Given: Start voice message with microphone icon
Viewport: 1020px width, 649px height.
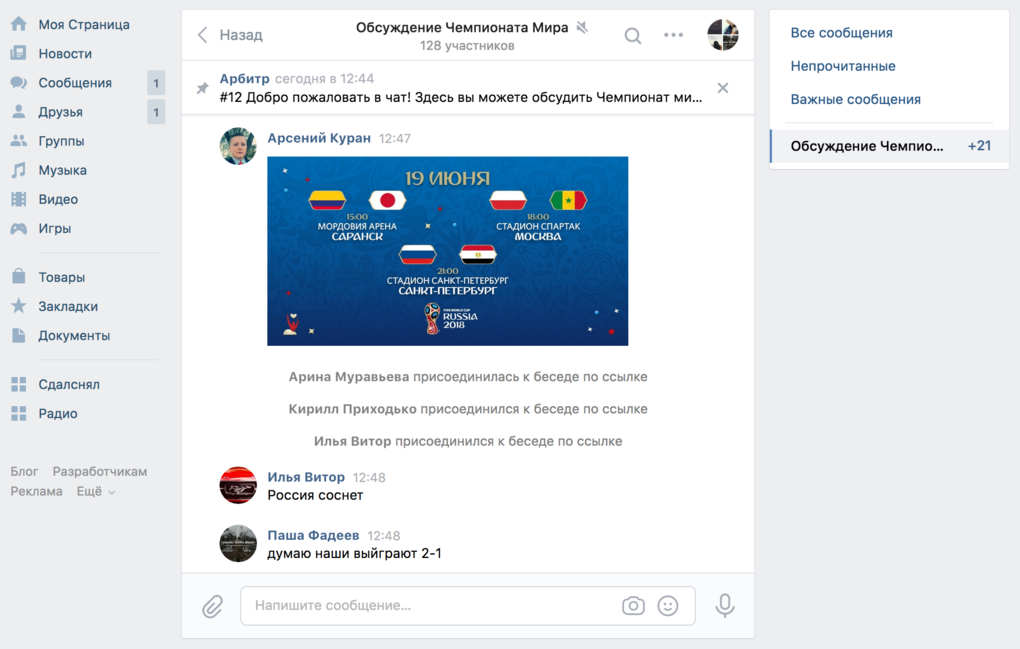Looking at the screenshot, I should point(725,605).
